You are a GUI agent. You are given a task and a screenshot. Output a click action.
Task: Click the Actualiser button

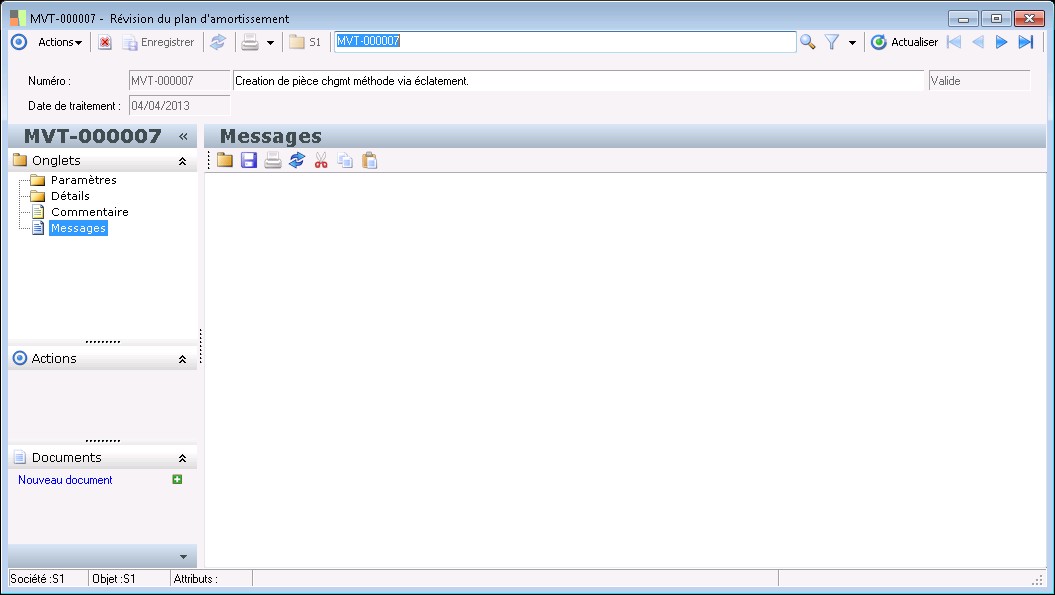point(904,42)
